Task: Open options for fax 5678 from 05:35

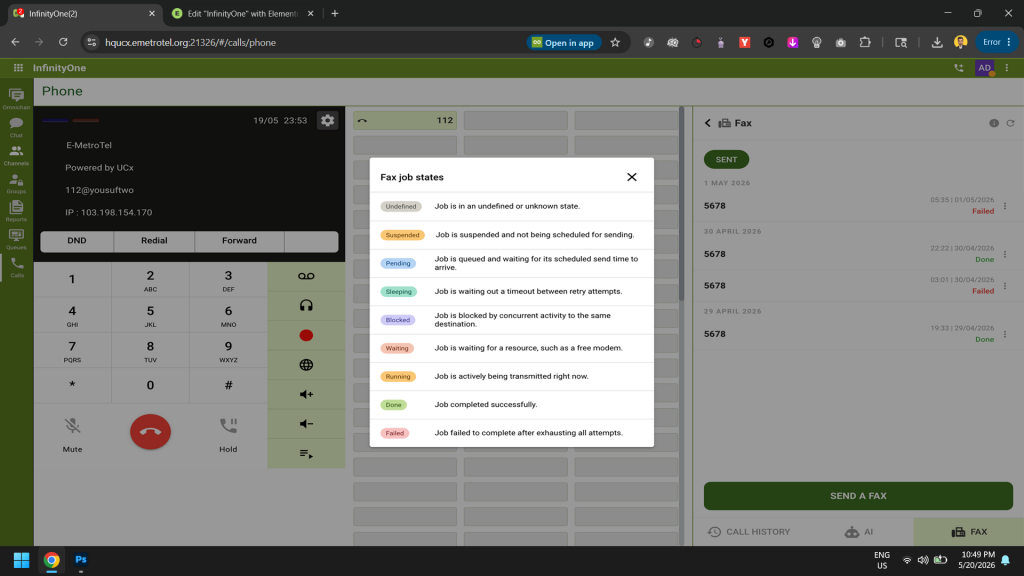Action: (1005, 206)
